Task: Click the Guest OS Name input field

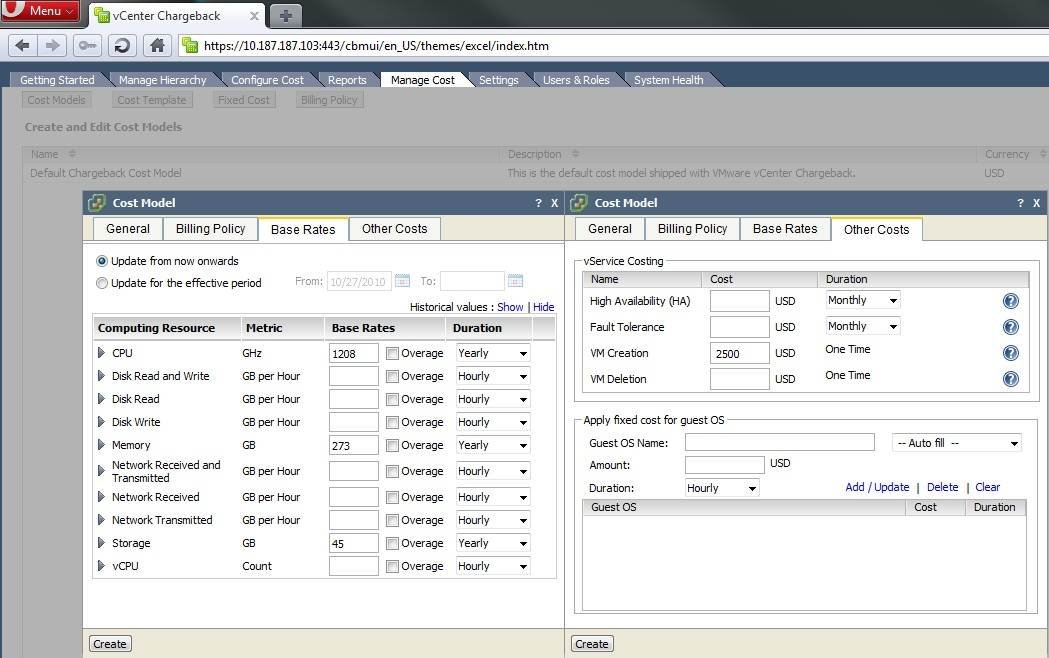Action: pos(779,442)
